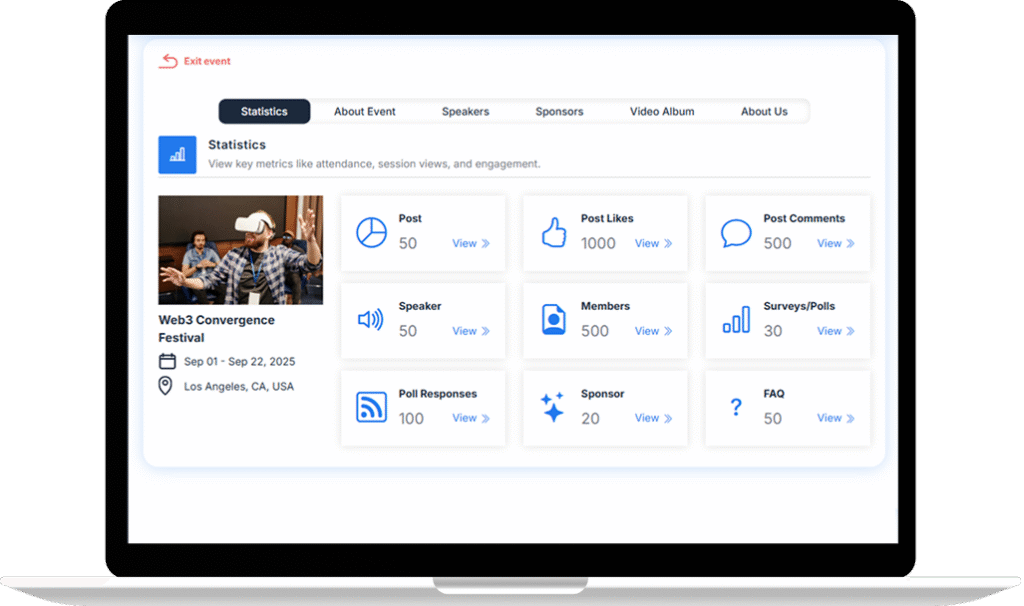Go to the Video Album tab
Screen dimensions: 1024x606
(662, 112)
